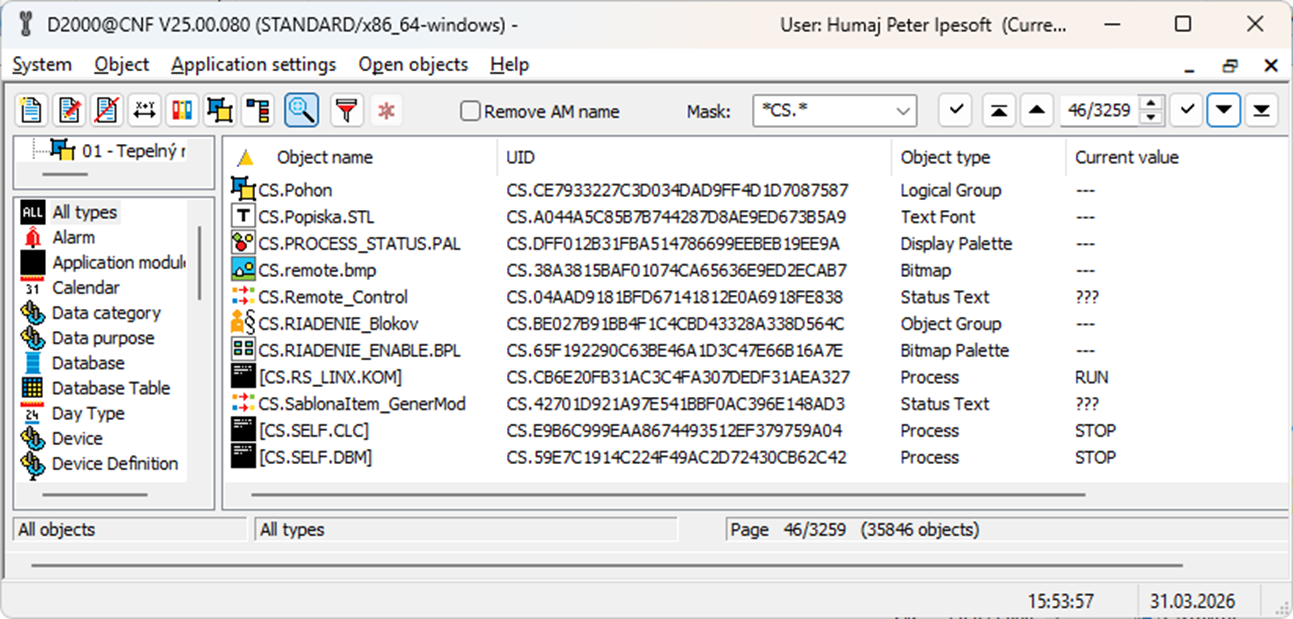Image resolution: width=1293 pixels, height=619 pixels.
Task: Click the colored binders toolbar icon
Action: [182, 111]
